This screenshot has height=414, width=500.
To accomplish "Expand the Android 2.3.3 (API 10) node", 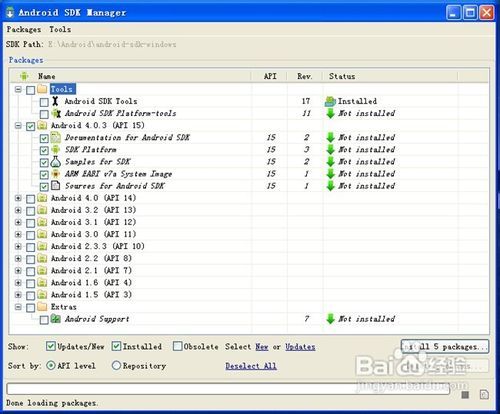I will (18, 247).
